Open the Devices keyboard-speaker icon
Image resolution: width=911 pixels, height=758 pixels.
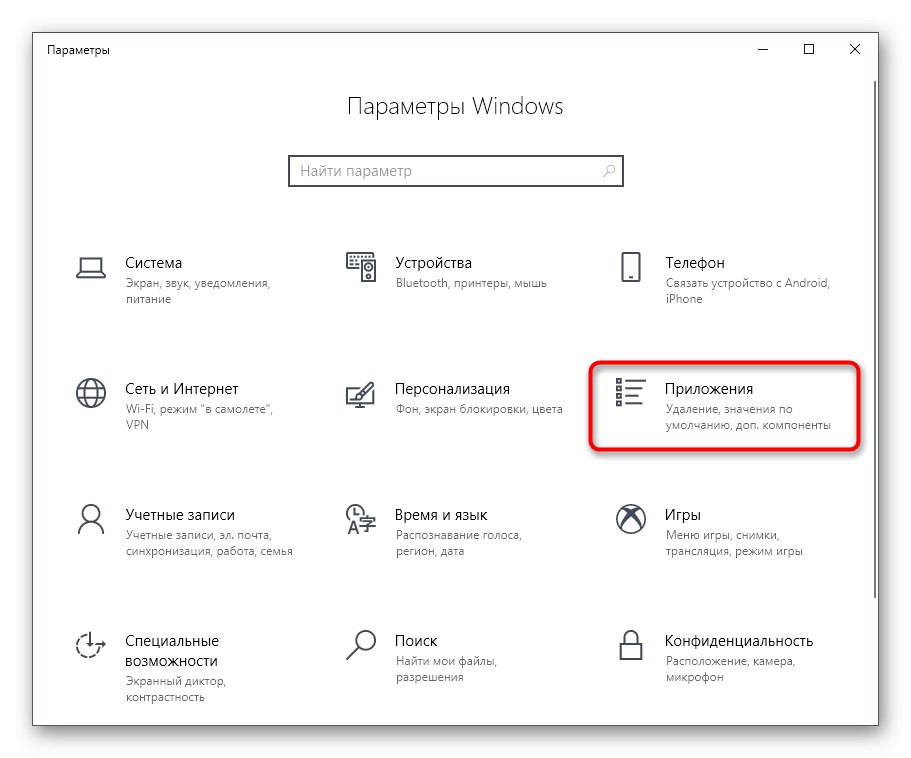(x=361, y=267)
